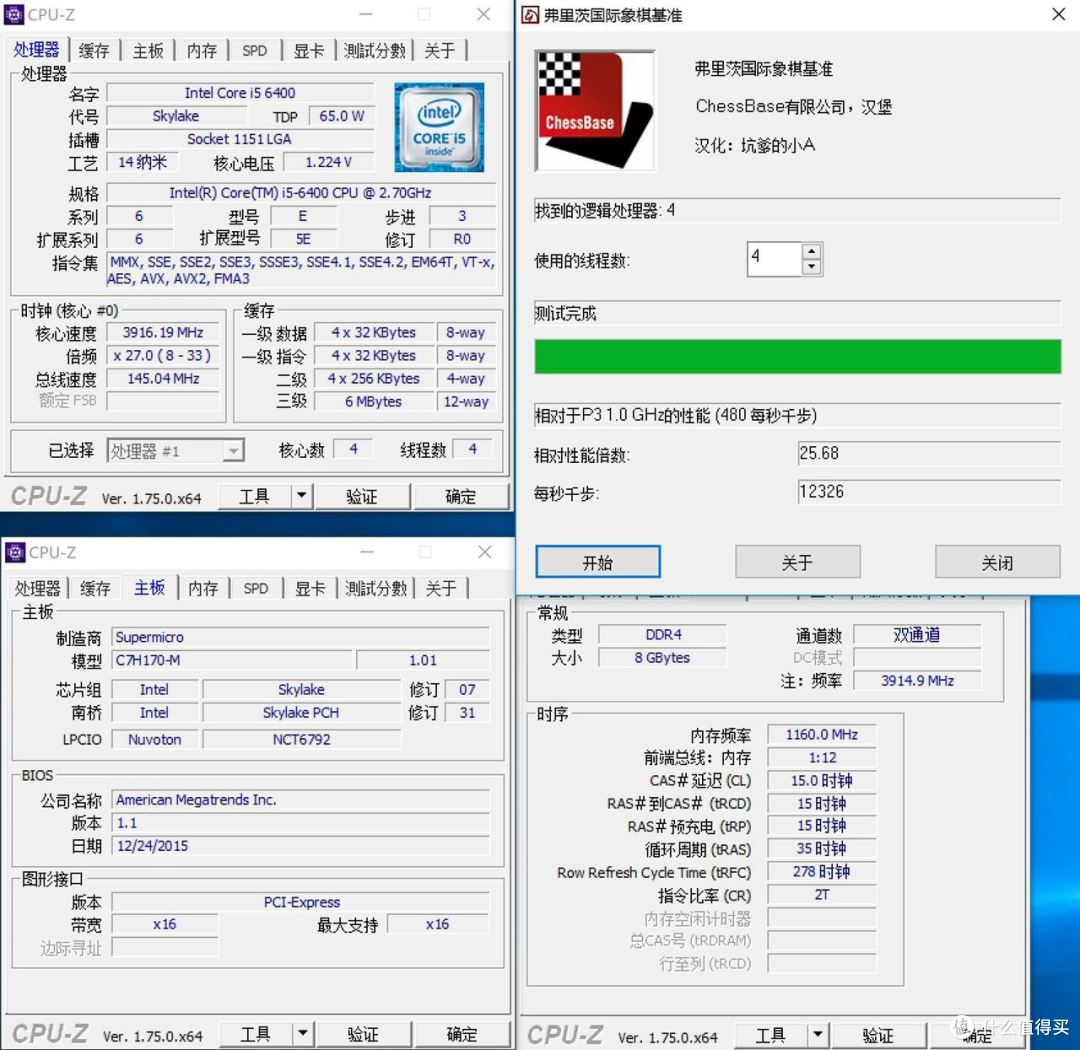
Task: Open SPD tab in top CPU-Z
Action: click(x=254, y=51)
